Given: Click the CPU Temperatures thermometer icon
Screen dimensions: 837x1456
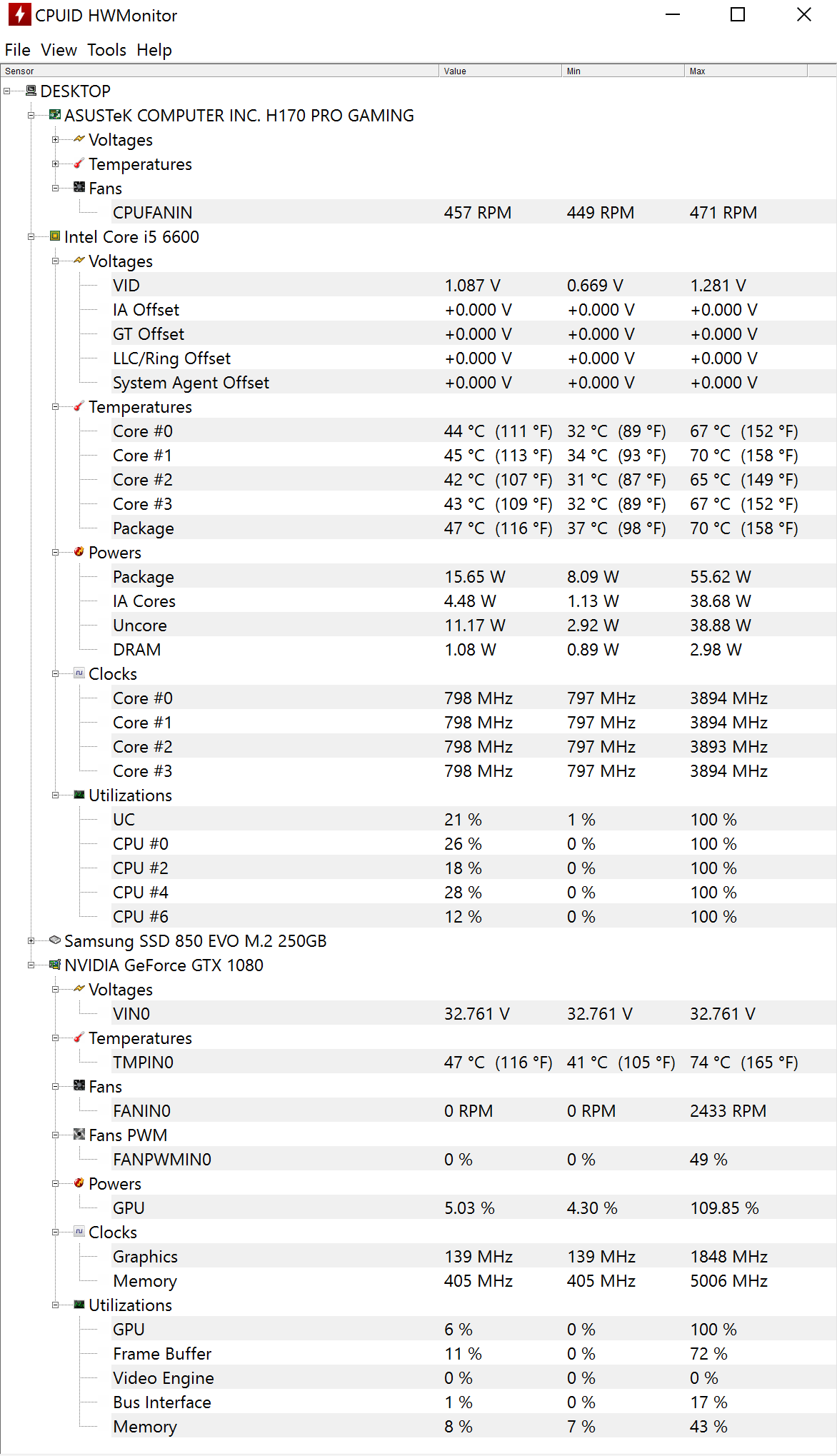Looking at the screenshot, I should pyautogui.click(x=79, y=406).
